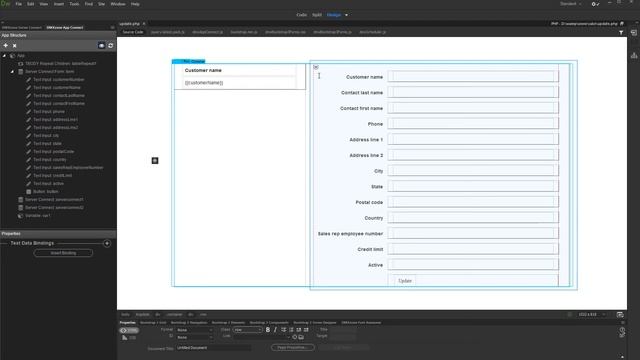The width and height of the screenshot is (640, 360).
Task: Select the Design view button
Action: coord(334,15)
